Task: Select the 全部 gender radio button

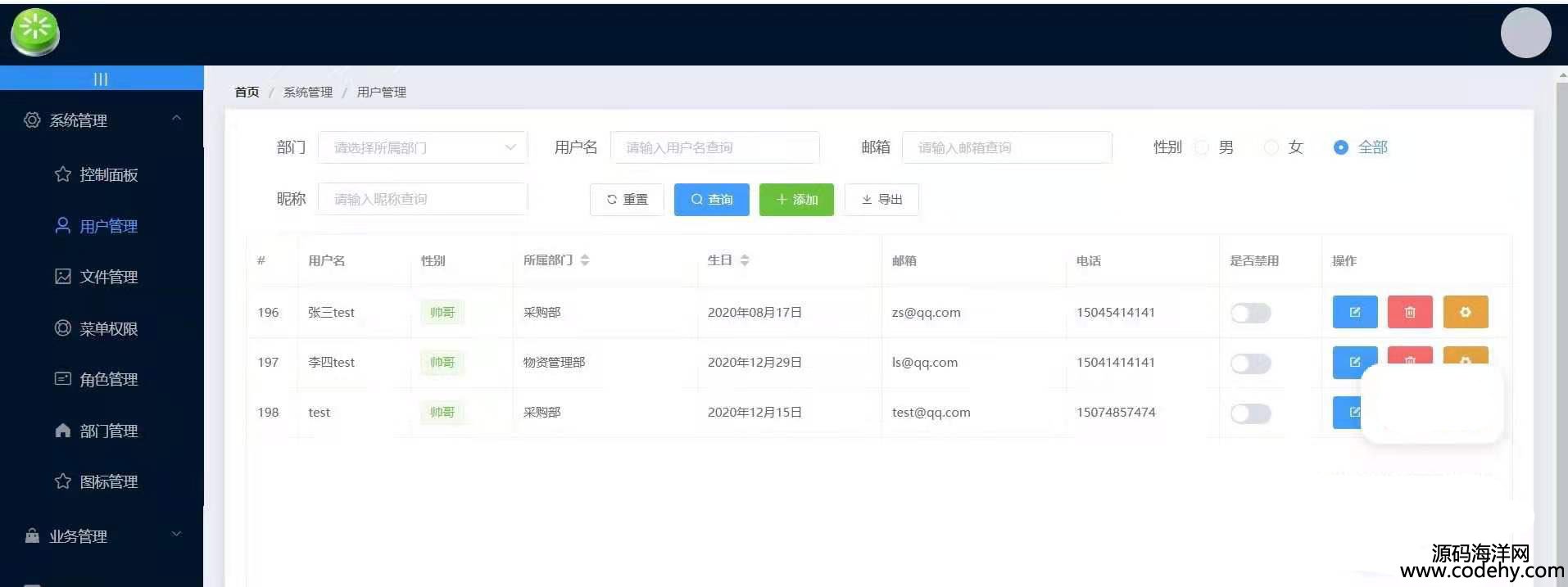Action: tap(1341, 147)
